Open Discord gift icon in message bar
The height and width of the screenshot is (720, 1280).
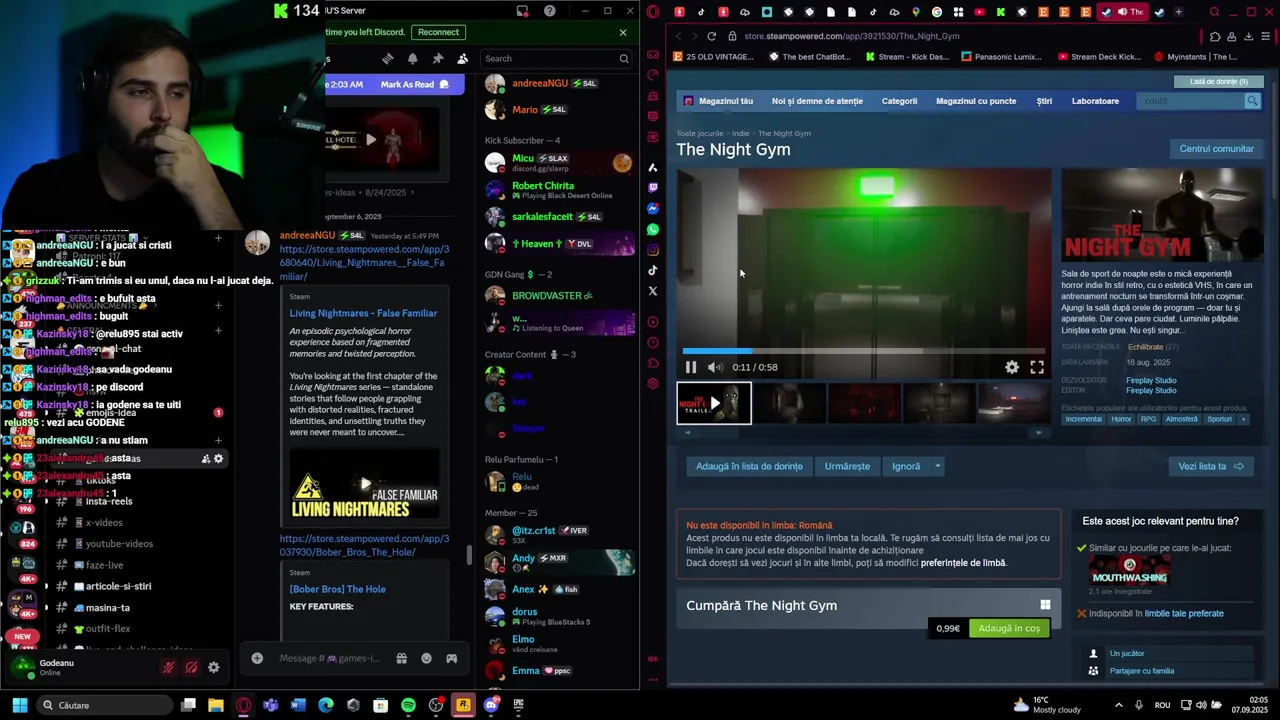tap(401, 658)
